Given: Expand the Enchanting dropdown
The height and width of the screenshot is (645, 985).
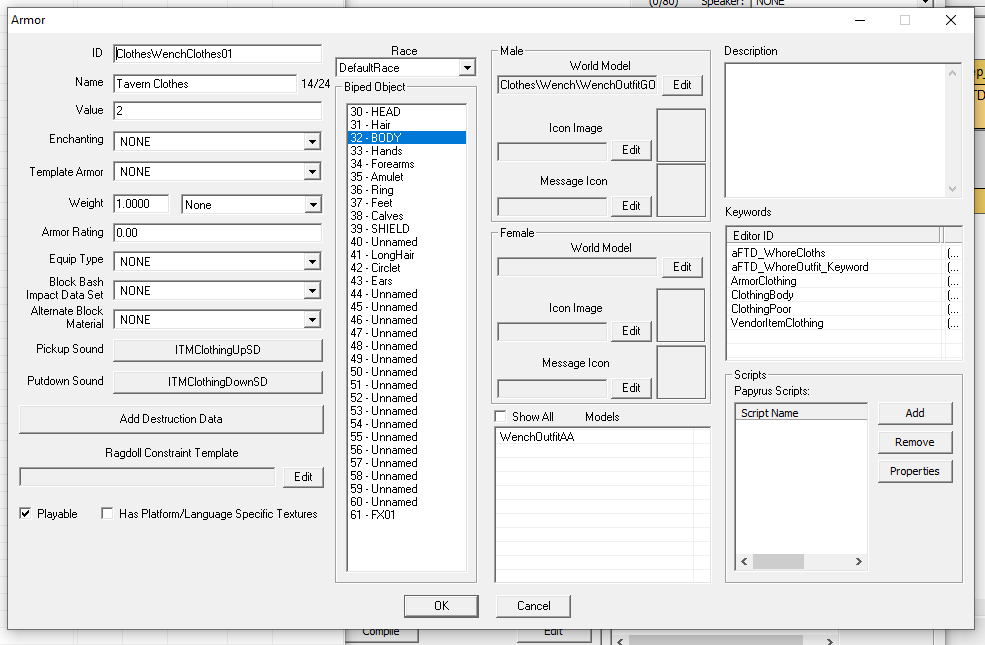Looking at the screenshot, I should pos(217,141).
